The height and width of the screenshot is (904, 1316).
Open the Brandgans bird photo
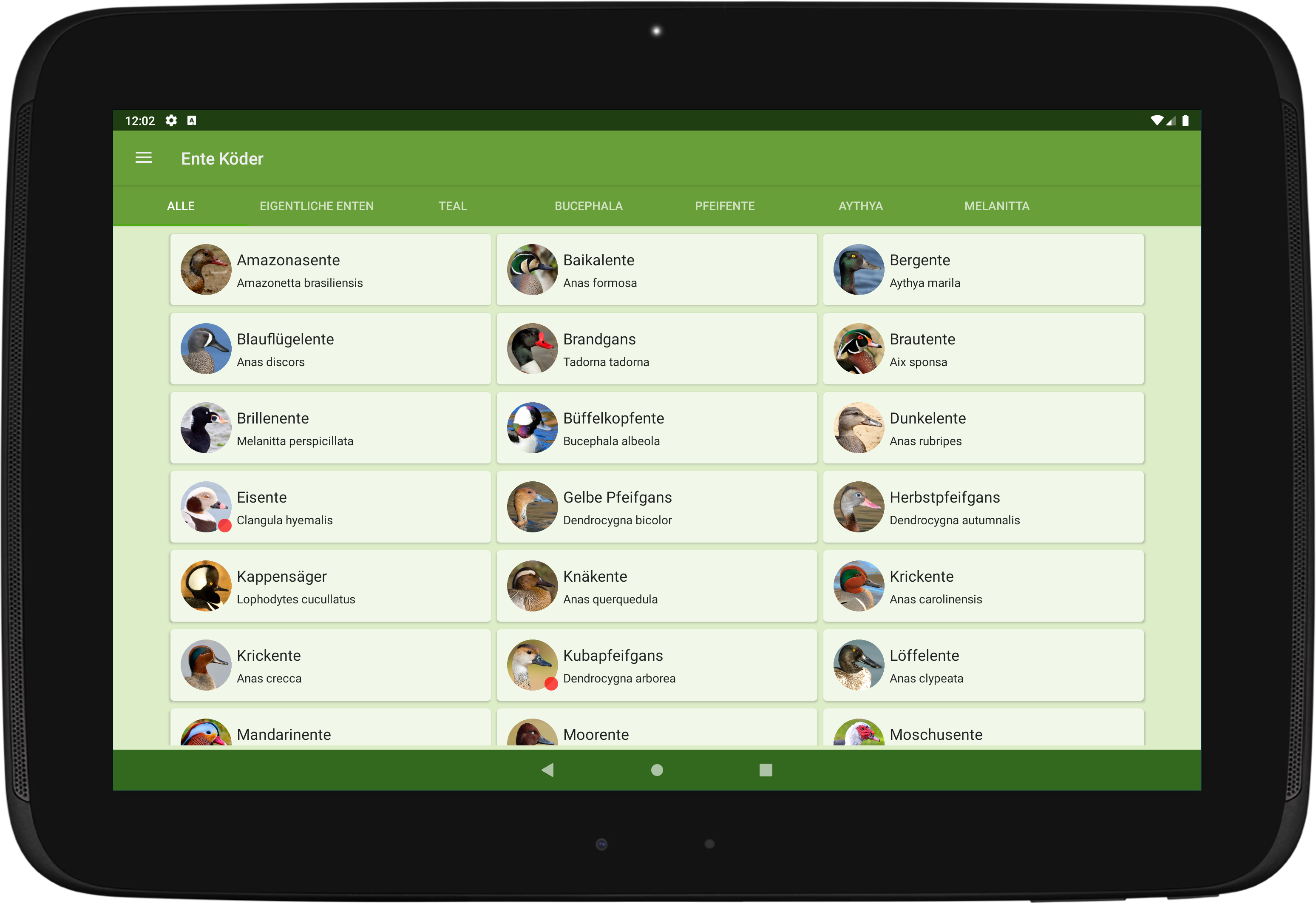532,349
